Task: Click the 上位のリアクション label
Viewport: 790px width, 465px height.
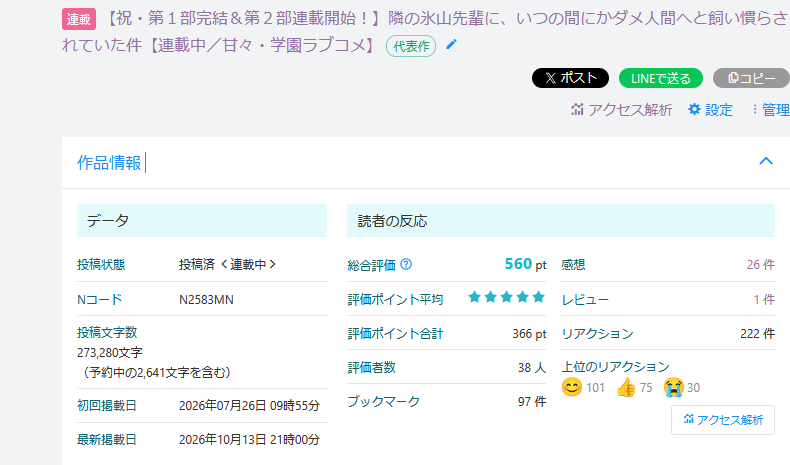Action: 615,367
